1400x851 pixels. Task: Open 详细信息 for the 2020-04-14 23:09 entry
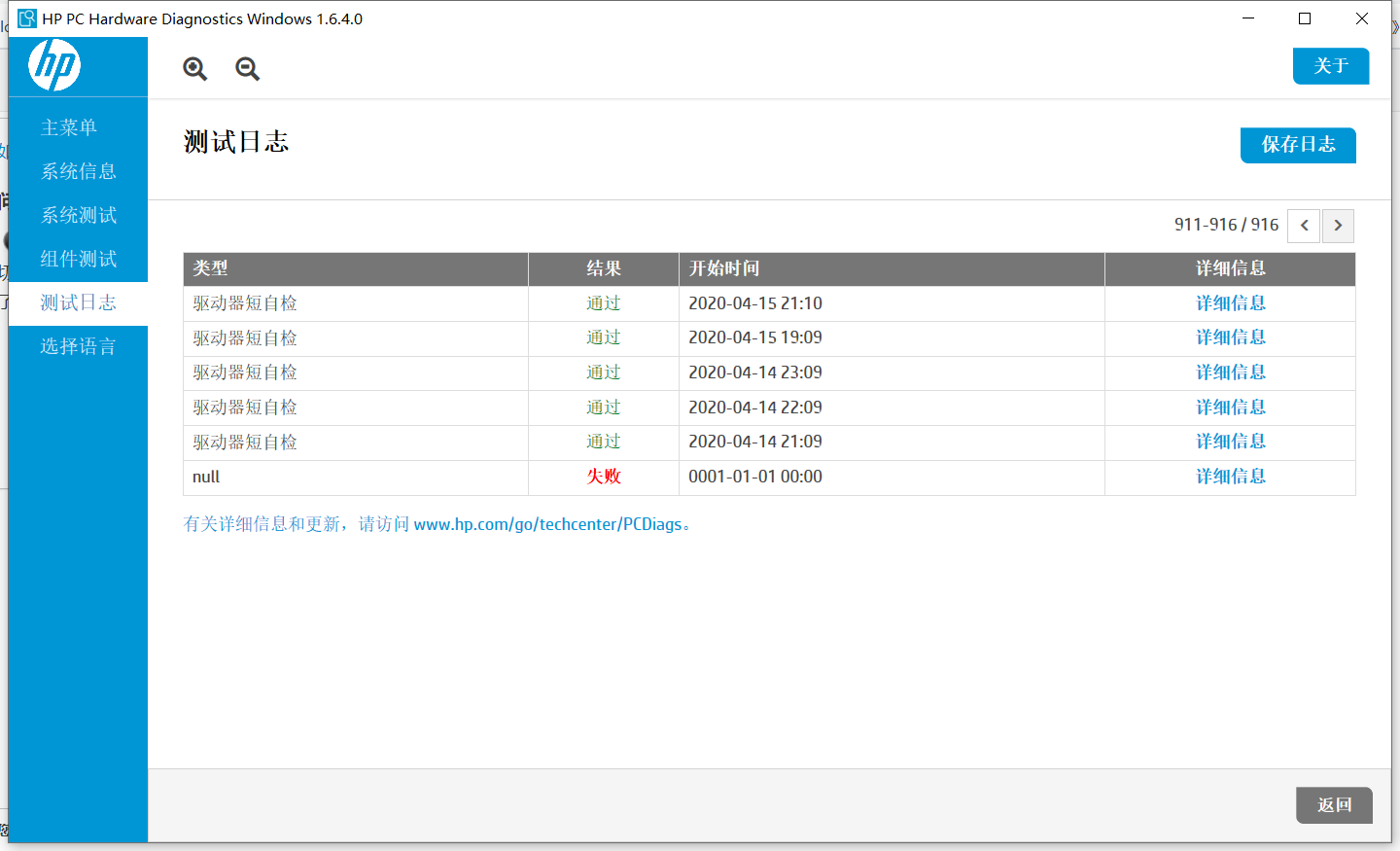pyautogui.click(x=1230, y=372)
